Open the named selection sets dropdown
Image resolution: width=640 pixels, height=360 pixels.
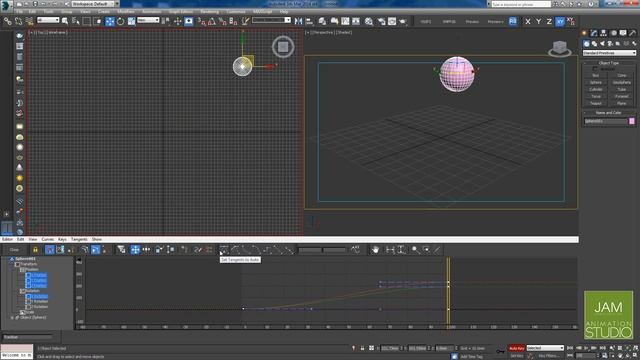[x=271, y=20]
